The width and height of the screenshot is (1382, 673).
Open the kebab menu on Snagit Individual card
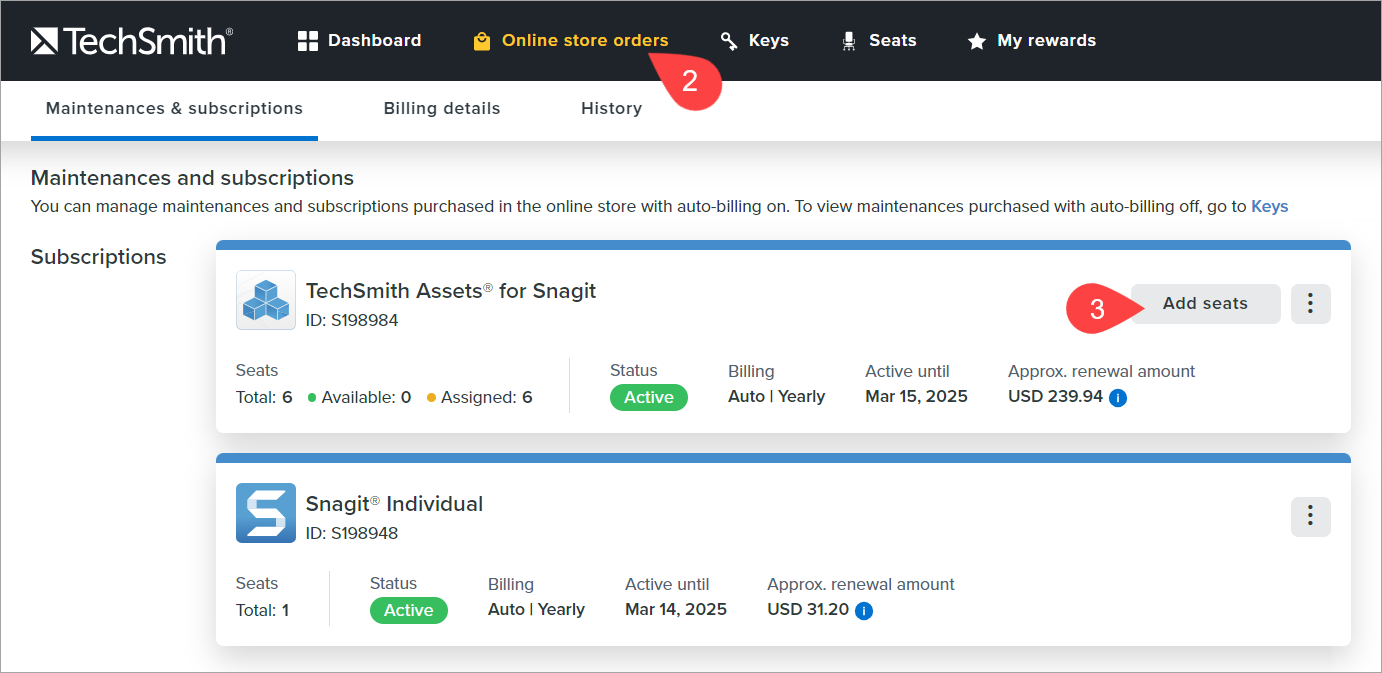1310,516
